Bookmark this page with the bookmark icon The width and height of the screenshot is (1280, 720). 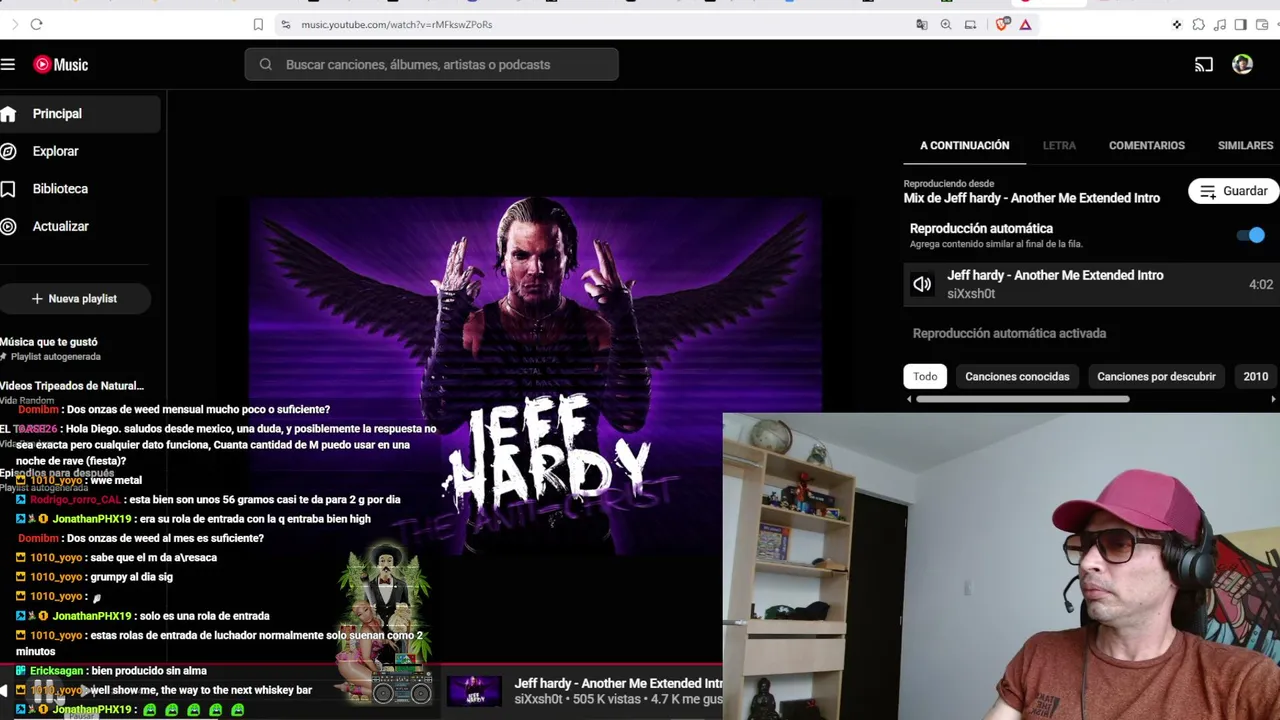point(258,24)
